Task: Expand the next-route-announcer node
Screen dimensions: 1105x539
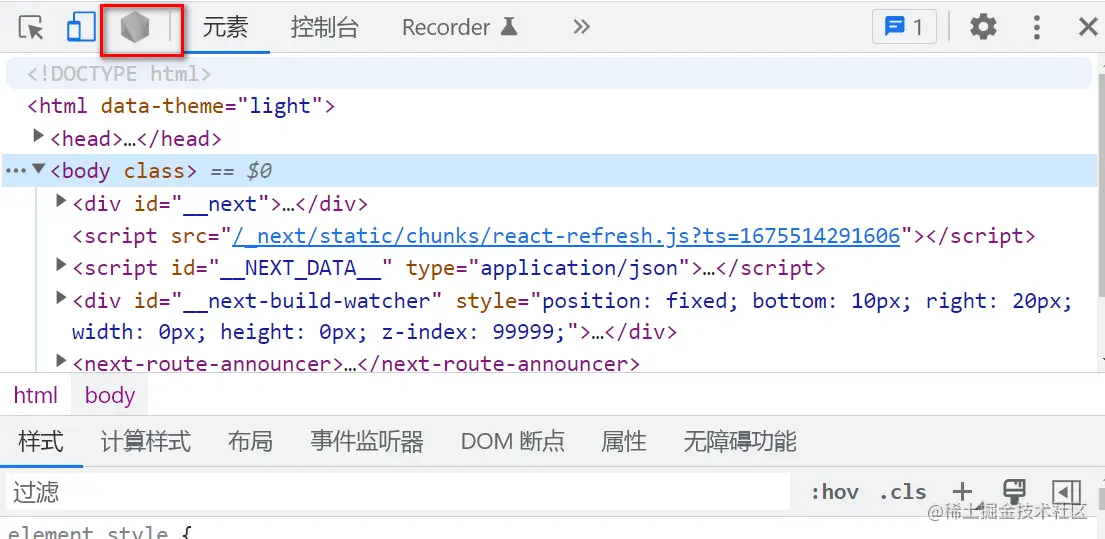Action: point(61,361)
